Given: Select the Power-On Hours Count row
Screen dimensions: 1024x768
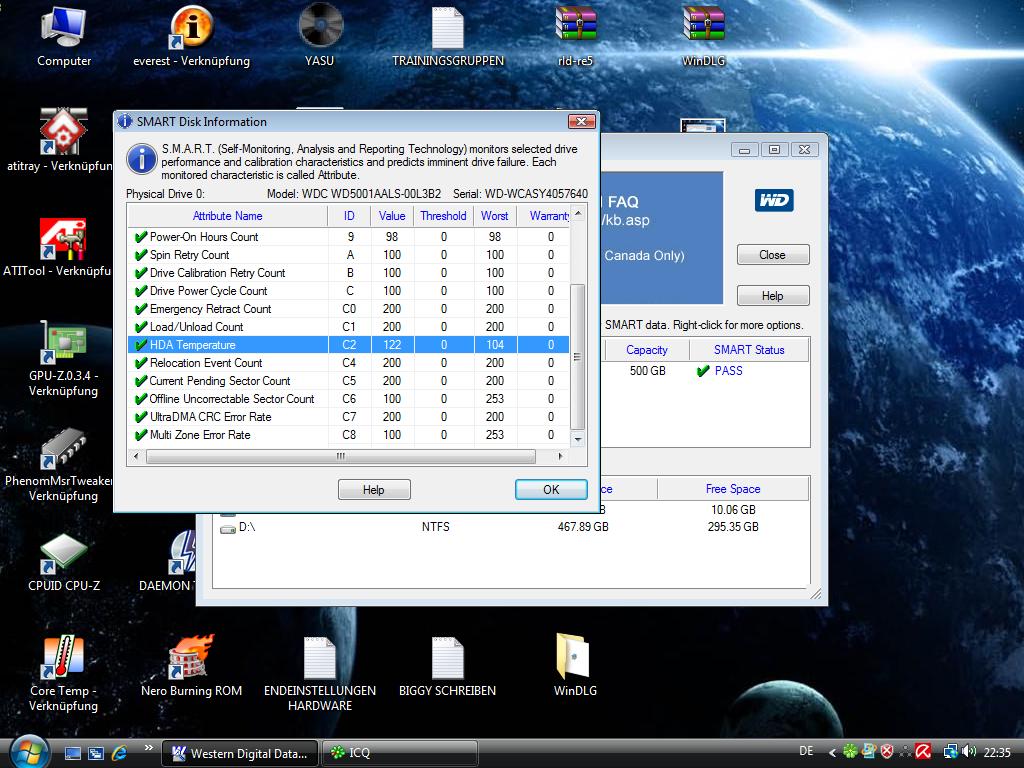Looking at the screenshot, I should click(349, 237).
